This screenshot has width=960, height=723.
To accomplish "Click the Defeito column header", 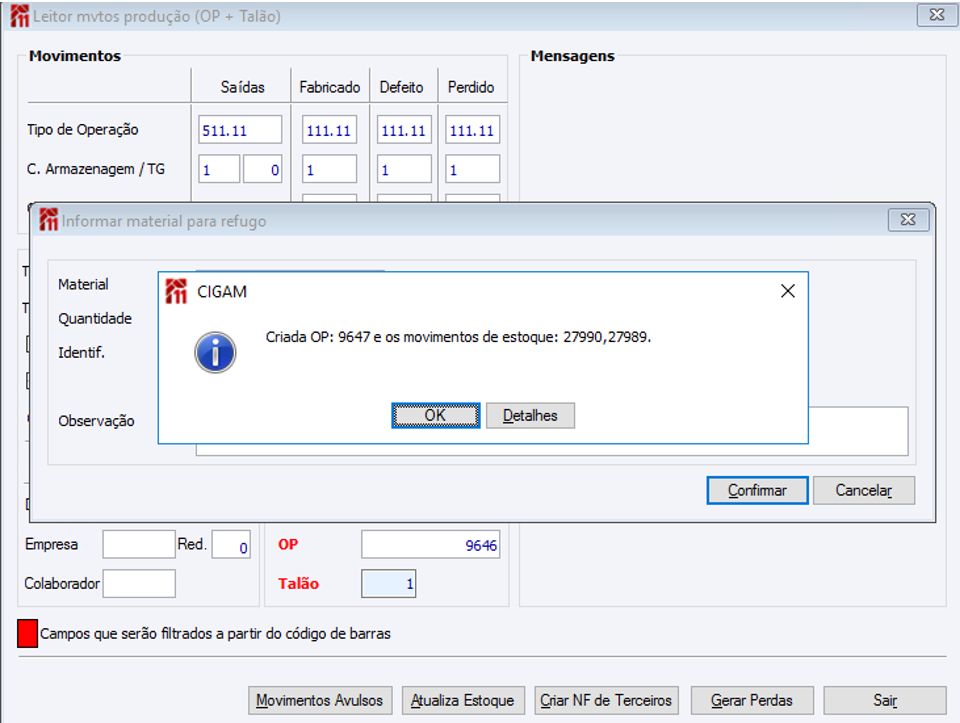I will point(402,87).
